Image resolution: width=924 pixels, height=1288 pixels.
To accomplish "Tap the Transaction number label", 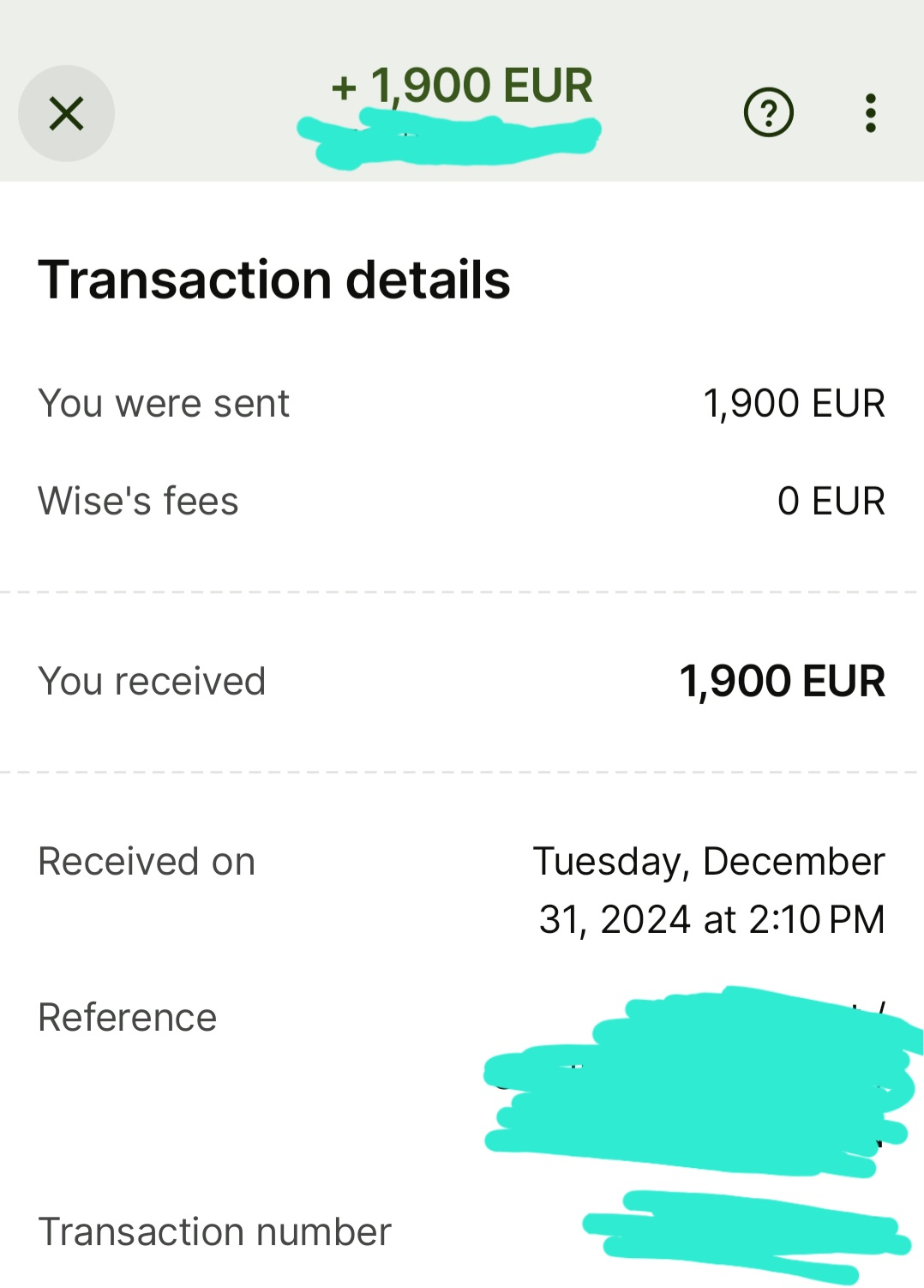I will (x=214, y=1231).
